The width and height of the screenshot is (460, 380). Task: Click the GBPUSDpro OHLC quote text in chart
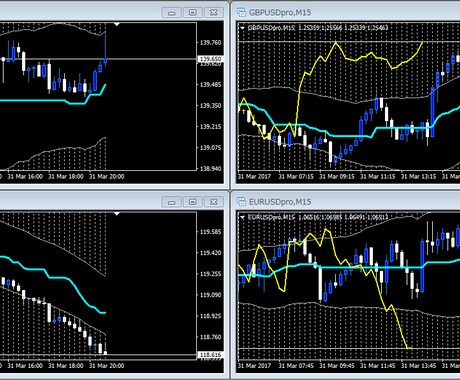(318, 28)
